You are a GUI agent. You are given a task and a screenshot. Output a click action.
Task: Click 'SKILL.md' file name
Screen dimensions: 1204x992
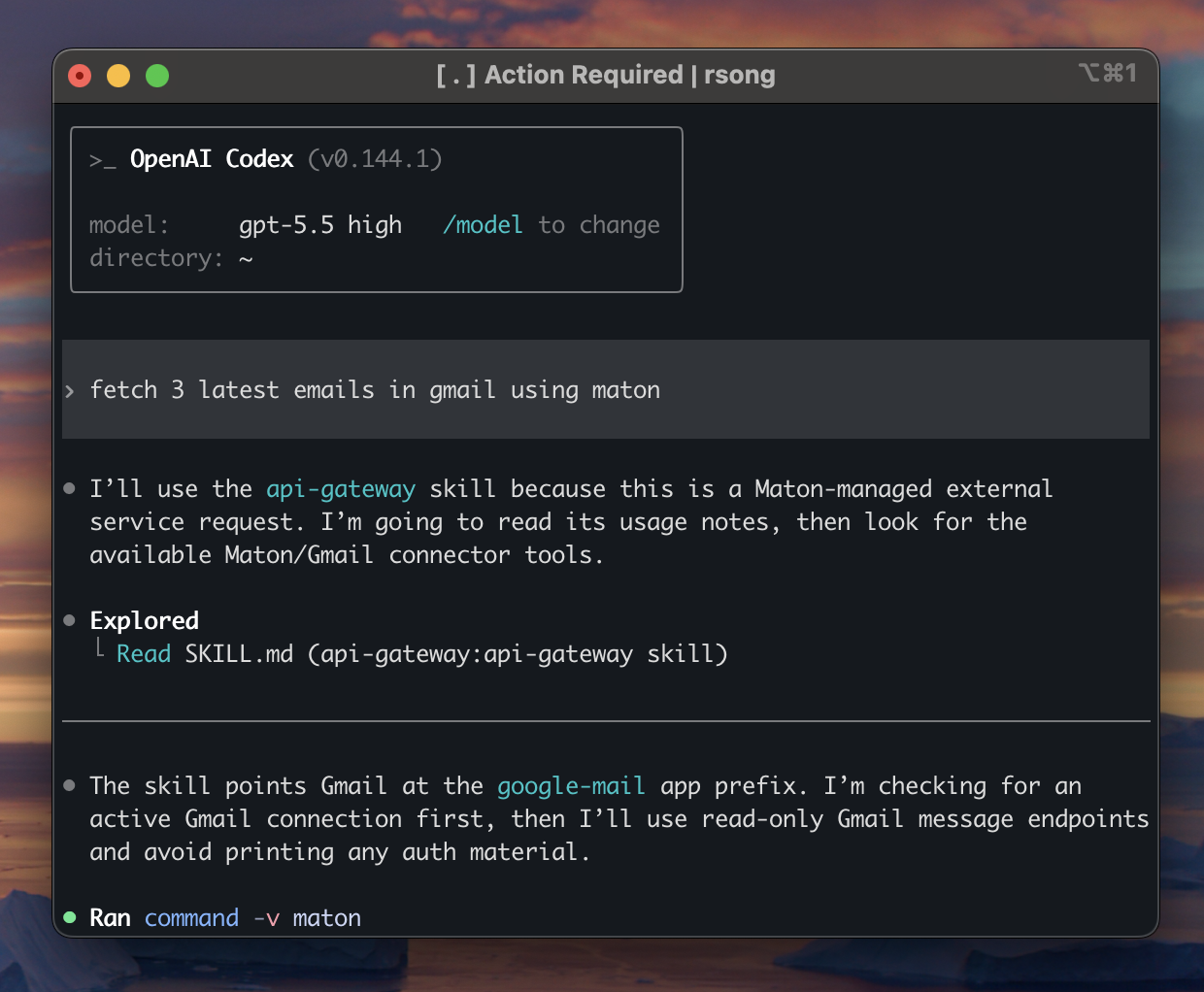click(x=239, y=654)
